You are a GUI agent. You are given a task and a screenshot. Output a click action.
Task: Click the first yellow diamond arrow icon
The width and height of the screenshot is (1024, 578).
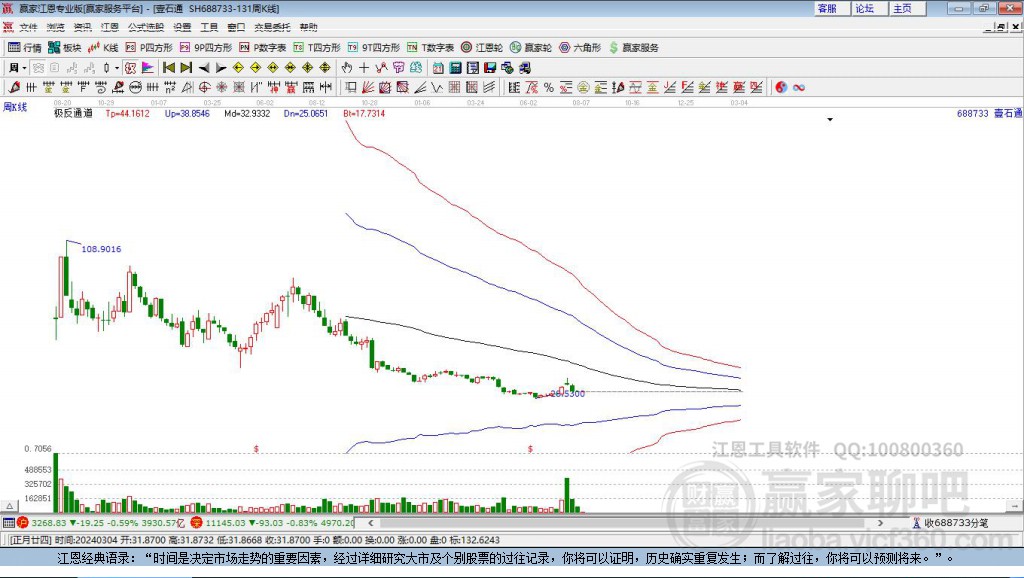tap(238, 67)
